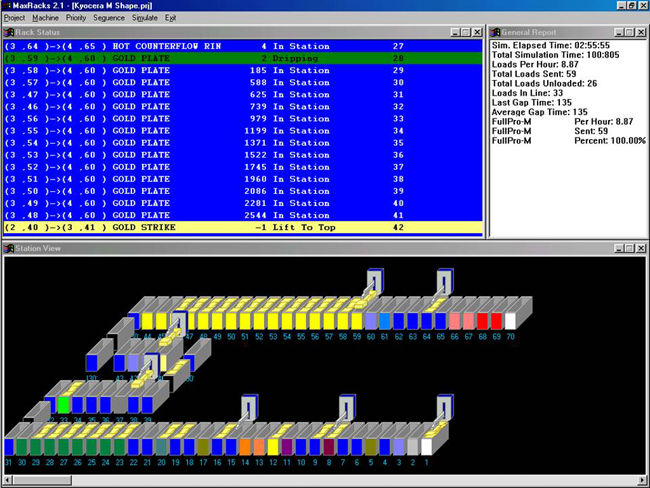Click the hoist above station 1
This screenshot has width=650, height=488.
[x=445, y=408]
